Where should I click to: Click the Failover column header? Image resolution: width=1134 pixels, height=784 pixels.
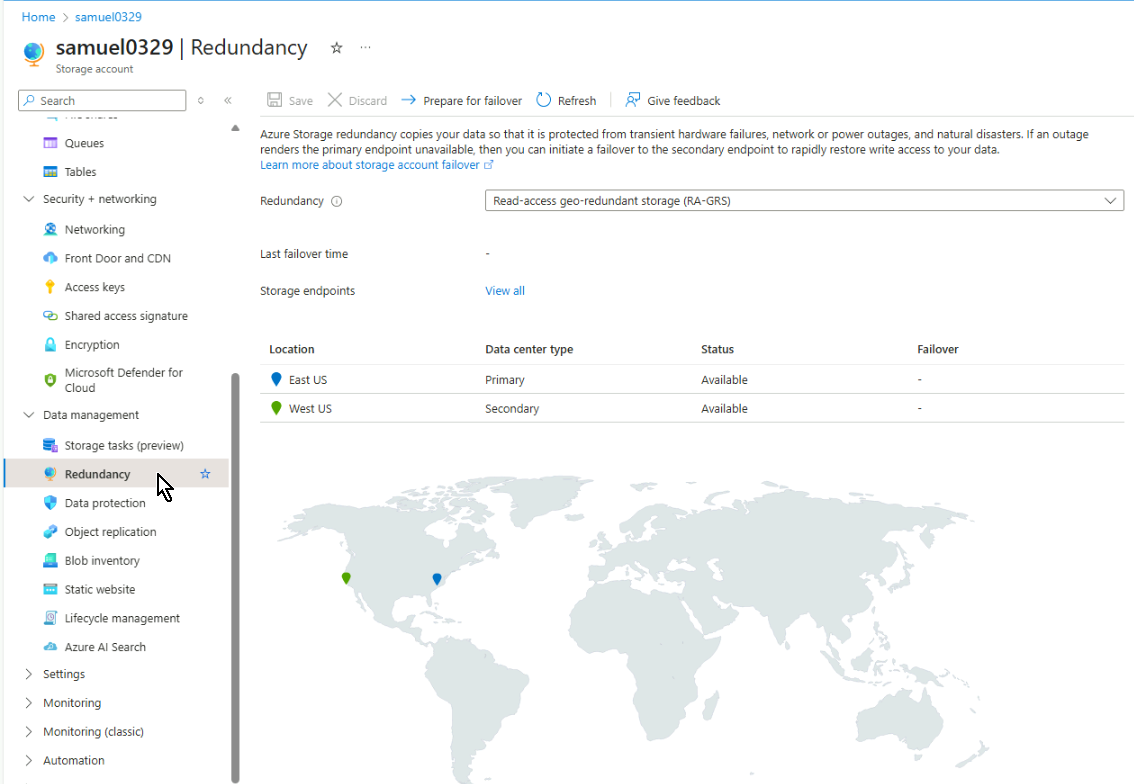click(x=937, y=349)
